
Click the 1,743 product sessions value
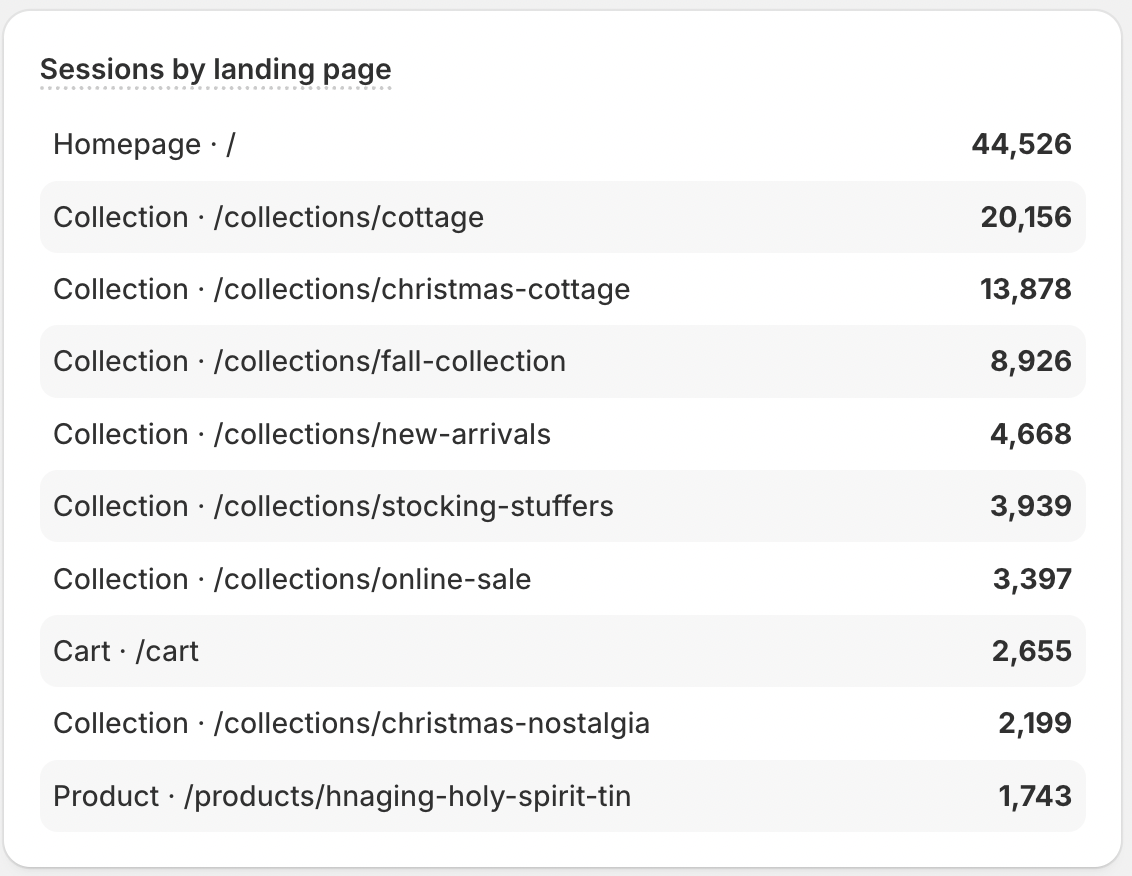click(1034, 796)
